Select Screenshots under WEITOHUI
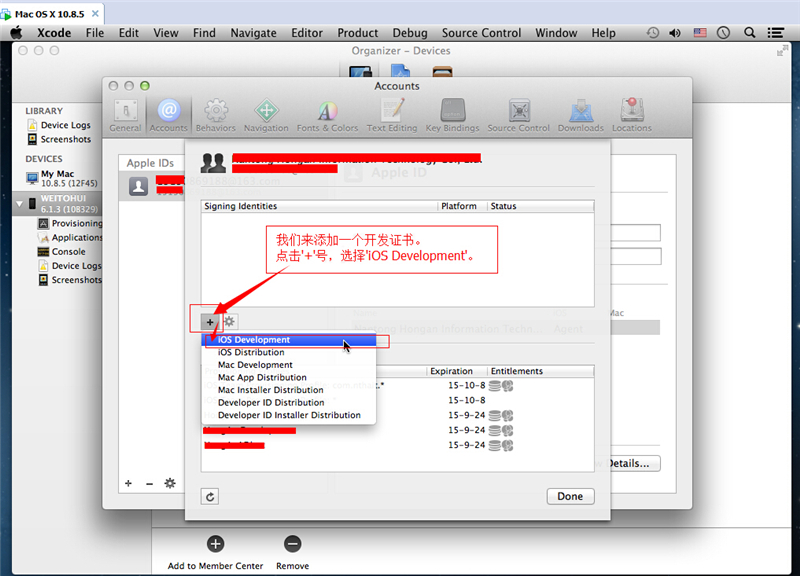The image size is (800, 576). pos(70,280)
